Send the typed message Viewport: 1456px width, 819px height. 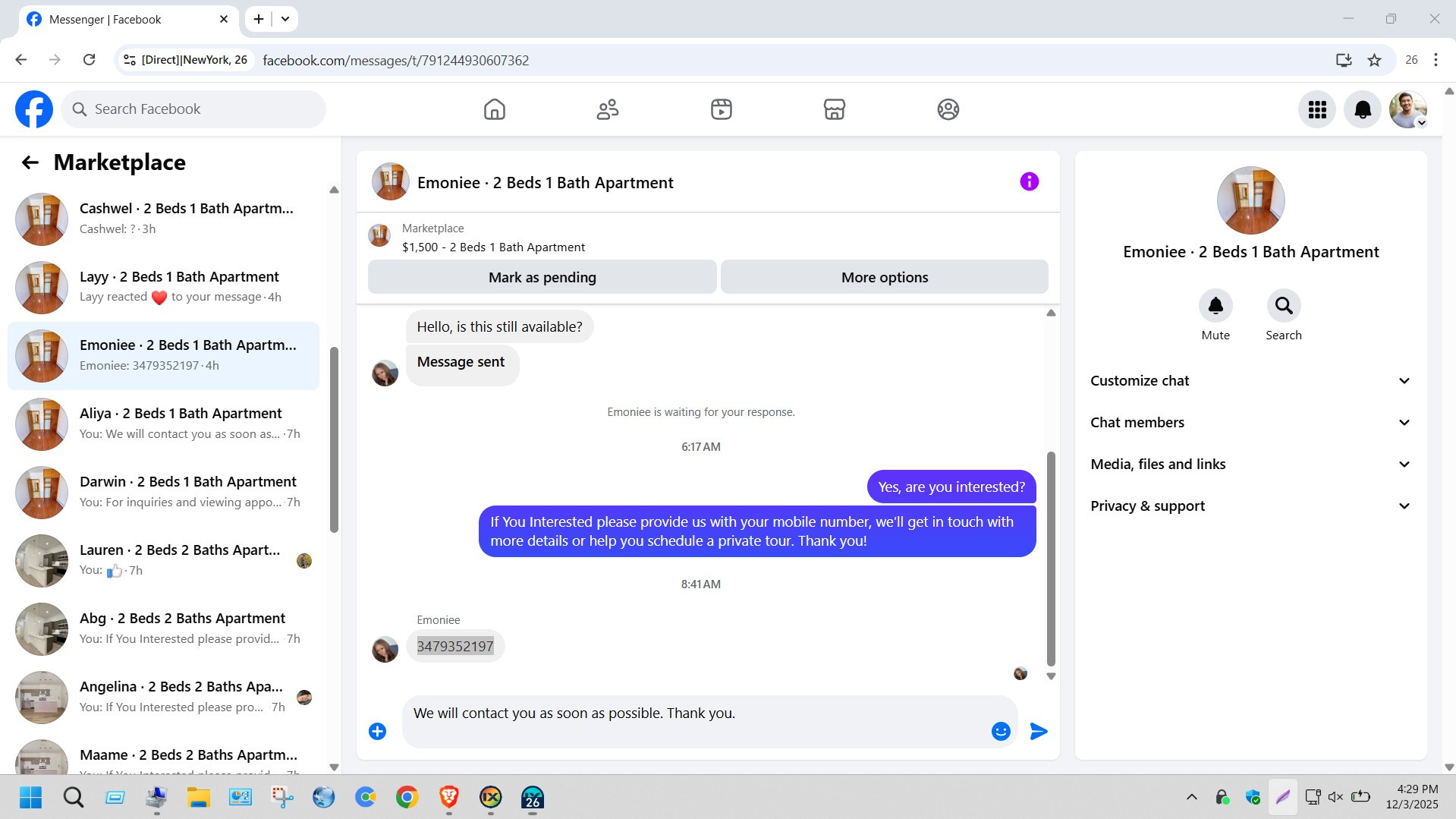pyautogui.click(x=1039, y=731)
